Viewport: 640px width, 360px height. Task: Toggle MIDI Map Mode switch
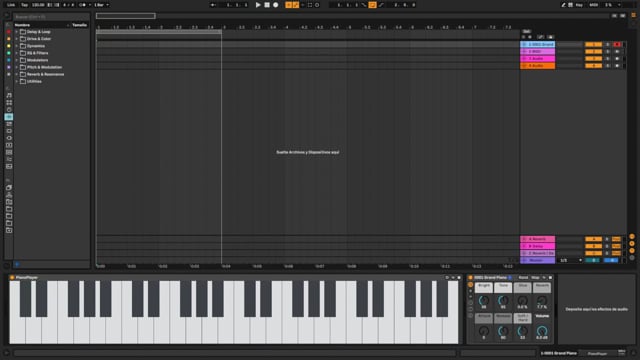pos(594,5)
